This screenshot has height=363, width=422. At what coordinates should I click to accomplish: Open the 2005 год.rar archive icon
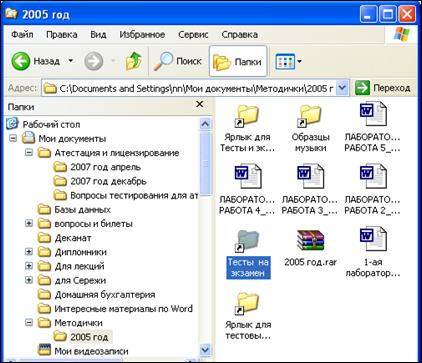(x=310, y=240)
